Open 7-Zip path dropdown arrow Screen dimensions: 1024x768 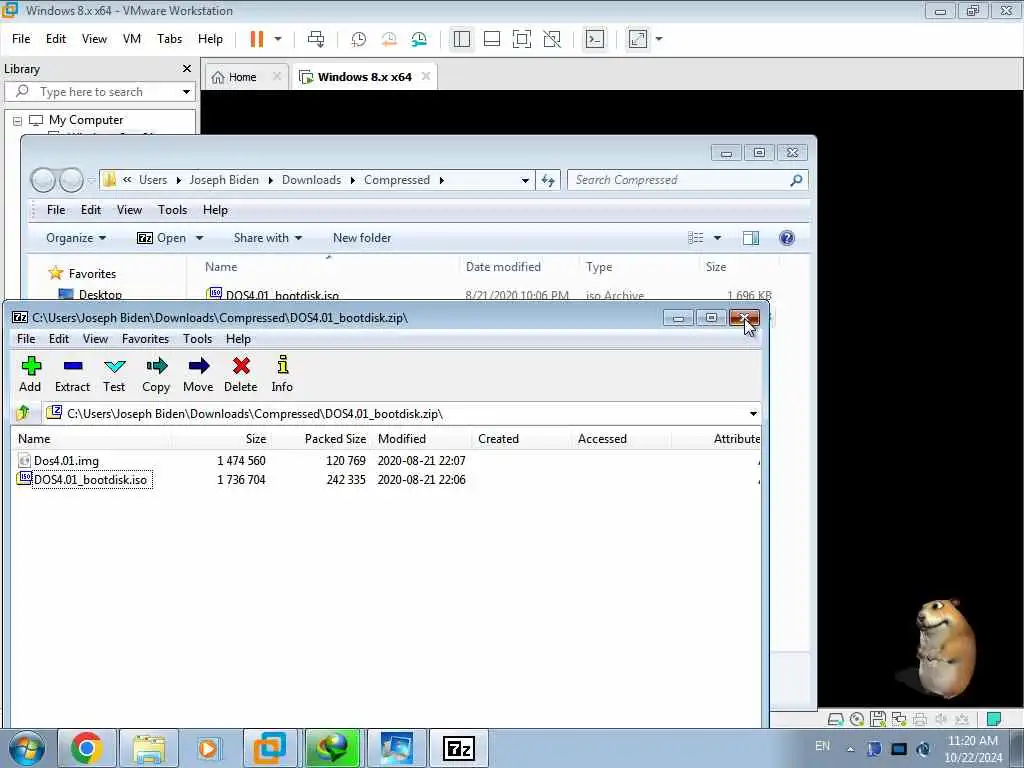pos(753,413)
